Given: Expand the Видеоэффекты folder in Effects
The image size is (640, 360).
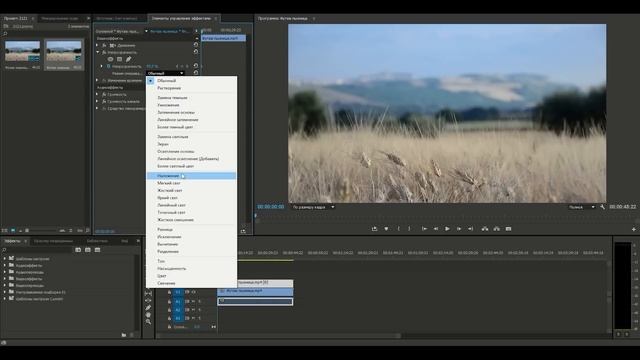Looking at the screenshot, I should pos(4,279).
